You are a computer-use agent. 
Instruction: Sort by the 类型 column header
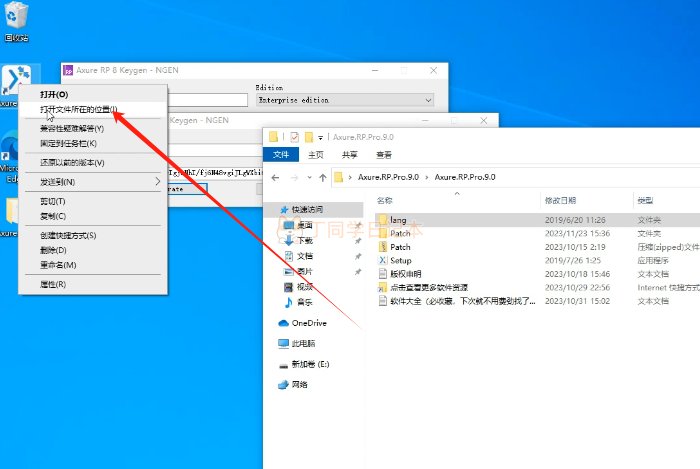coord(645,201)
